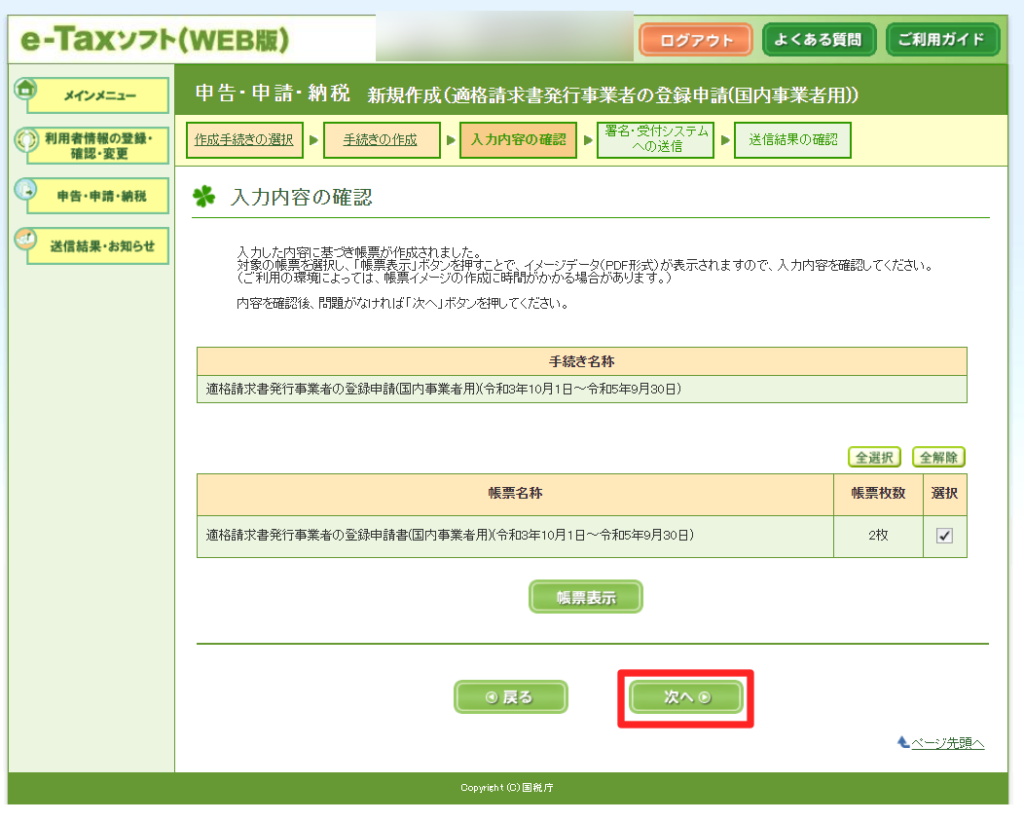The height and width of the screenshot is (822, 1024).
Task: Click the arrow icon next to ページ先頭へ
Action: (903, 742)
